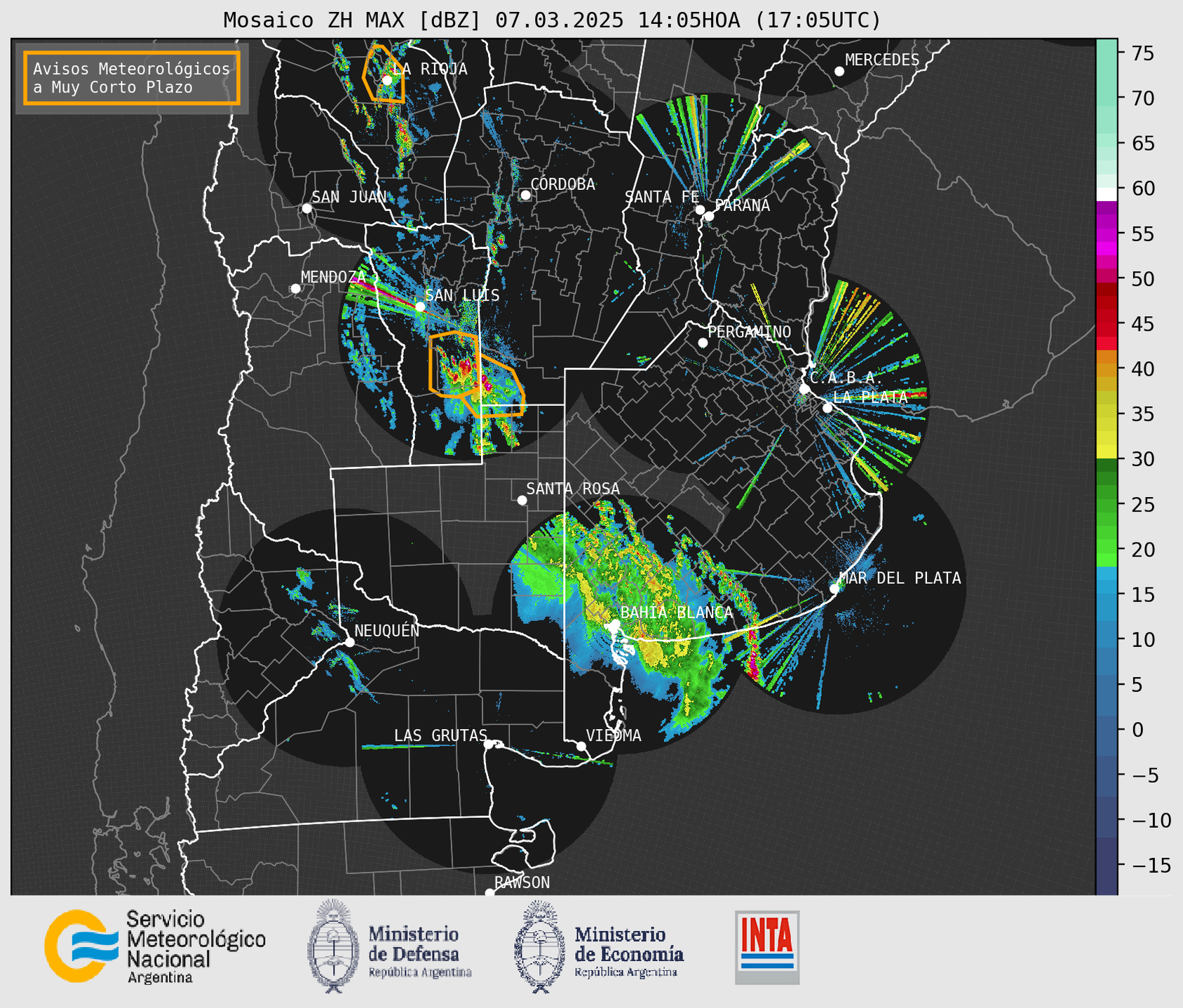Select the SAN LUIS city marker

pos(420,306)
